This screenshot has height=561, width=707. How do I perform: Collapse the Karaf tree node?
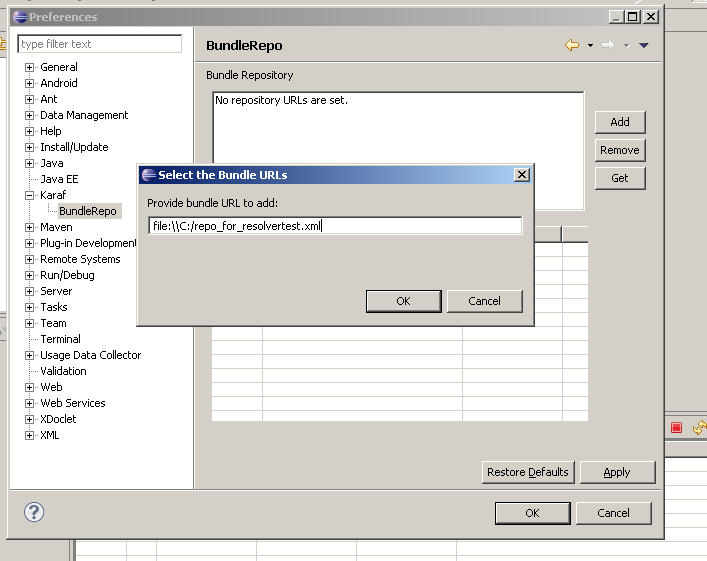click(x=29, y=196)
